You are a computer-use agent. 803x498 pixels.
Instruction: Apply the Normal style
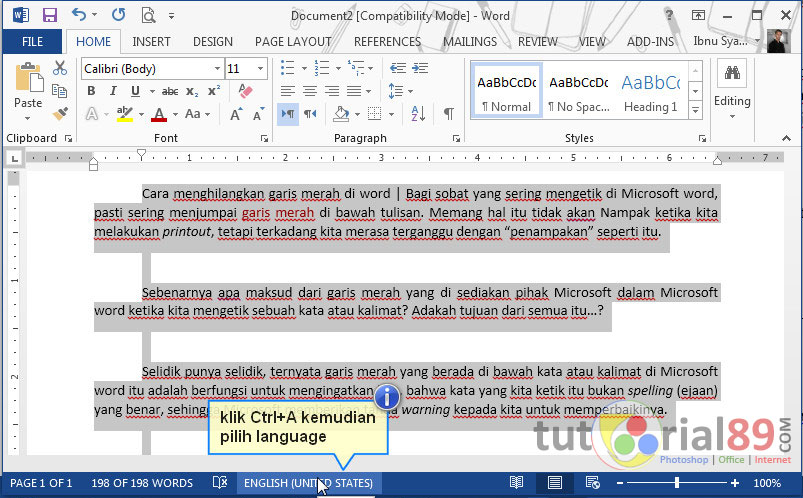(x=506, y=91)
